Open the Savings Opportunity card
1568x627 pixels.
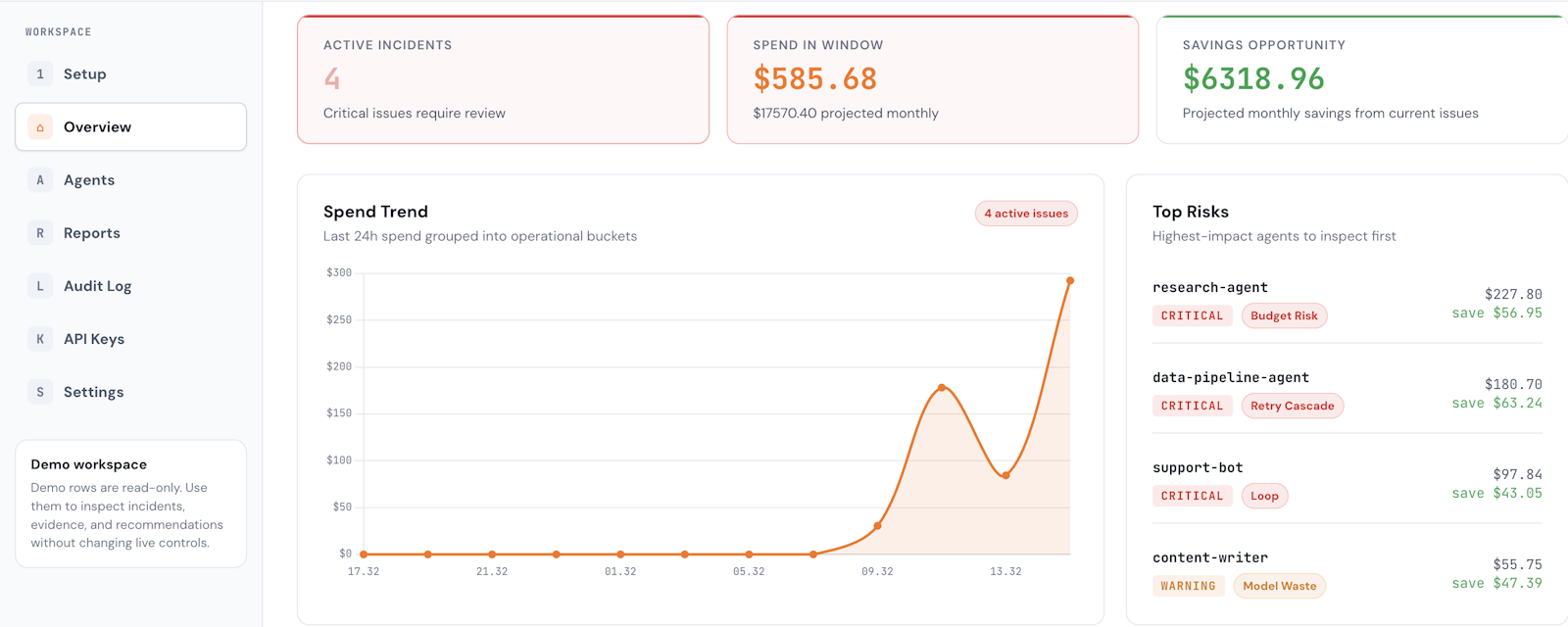pos(1362,79)
